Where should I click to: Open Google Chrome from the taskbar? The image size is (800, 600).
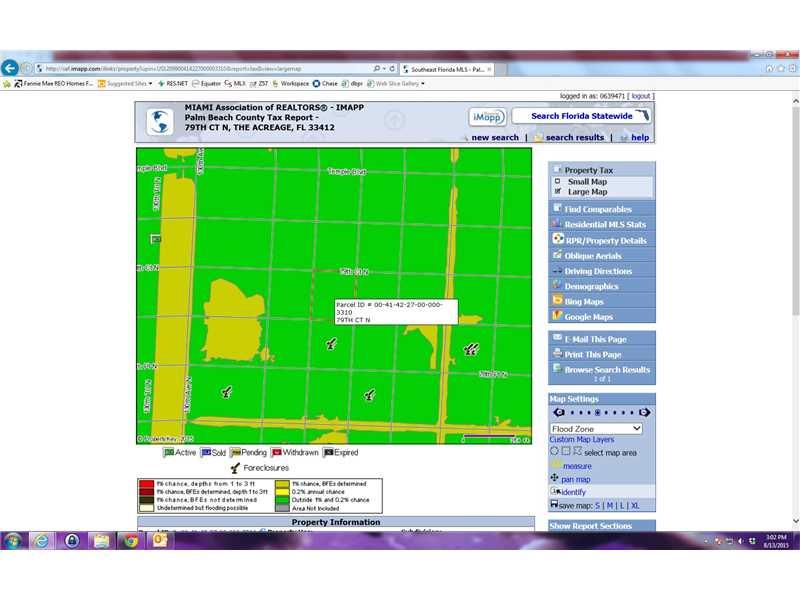click(x=130, y=540)
